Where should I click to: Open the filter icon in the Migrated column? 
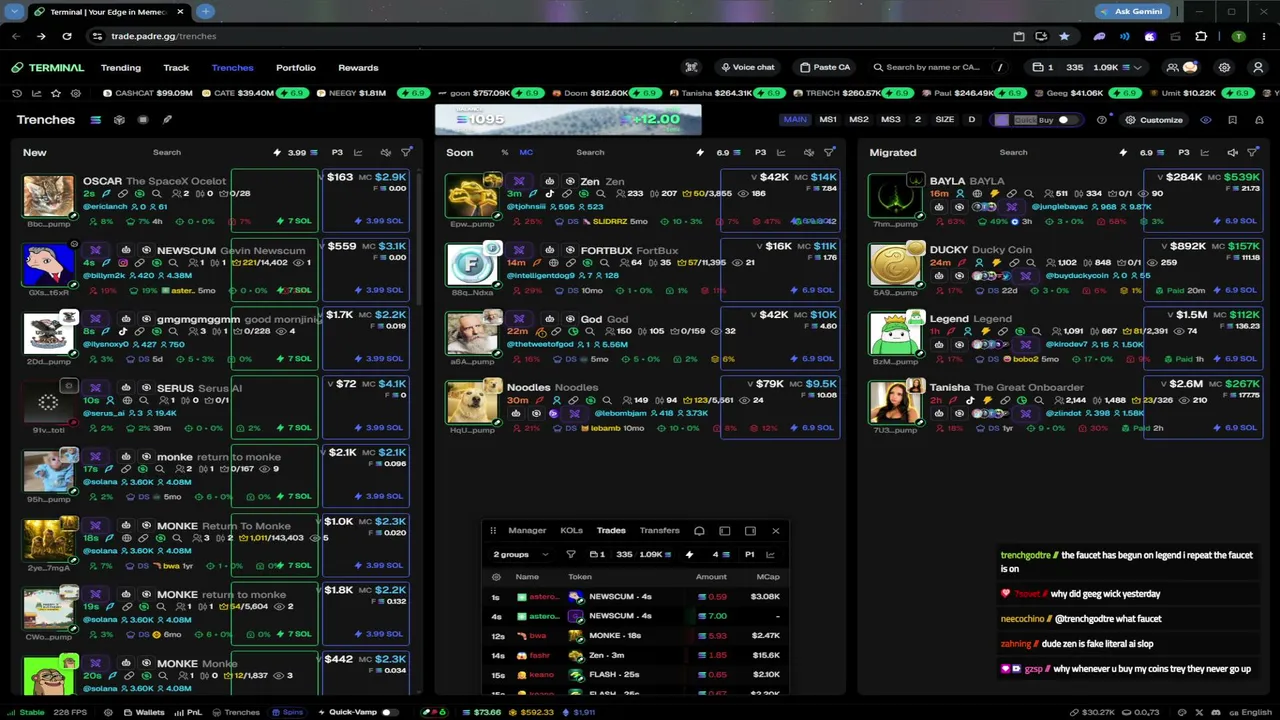(1252, 153)
